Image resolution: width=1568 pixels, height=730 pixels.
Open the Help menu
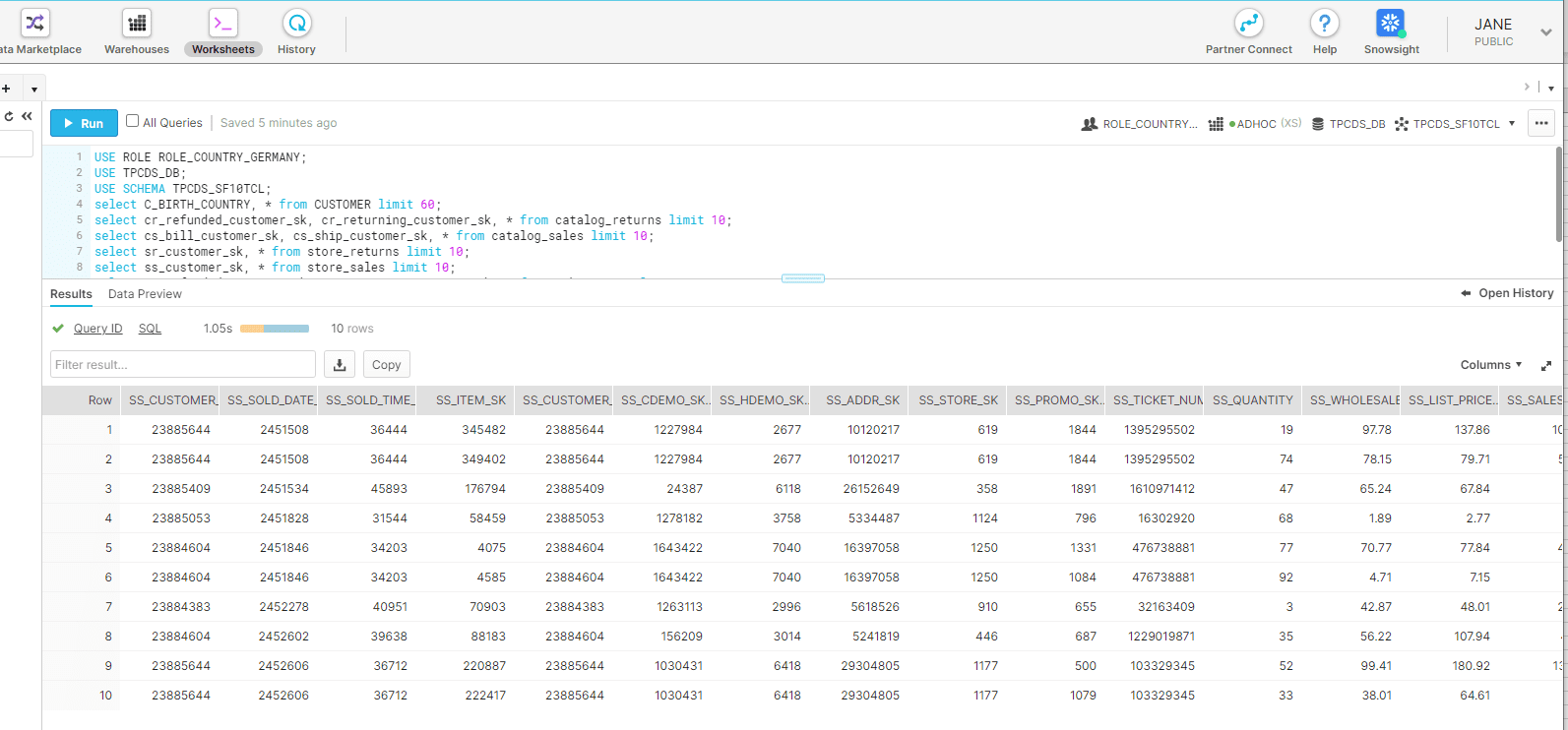click(x=1325, y=33)
